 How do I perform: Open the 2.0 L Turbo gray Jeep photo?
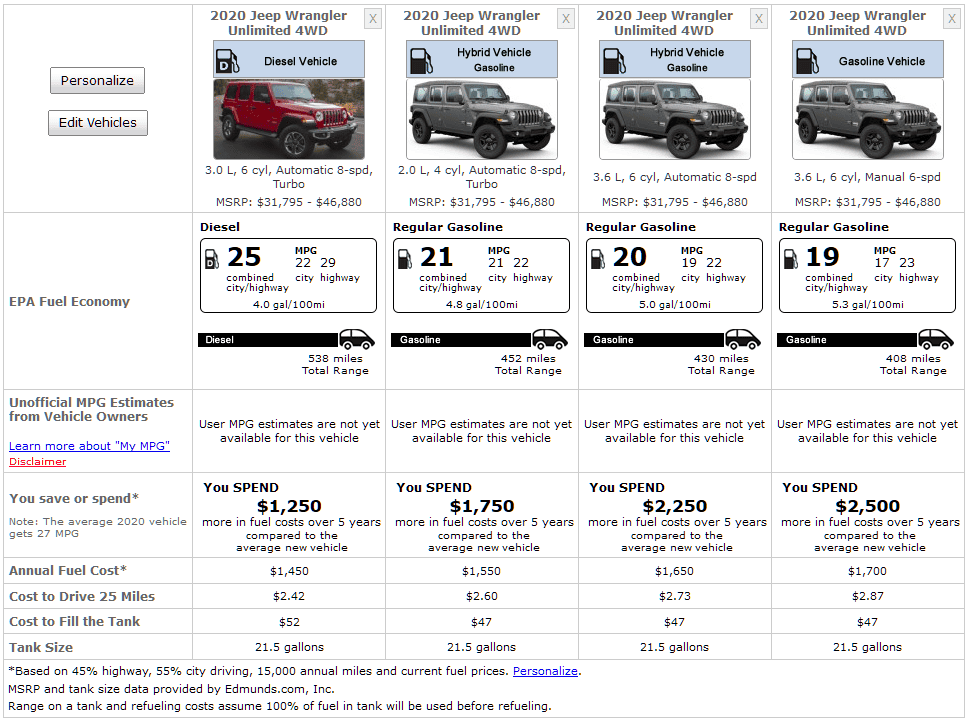tap(482, 119)
